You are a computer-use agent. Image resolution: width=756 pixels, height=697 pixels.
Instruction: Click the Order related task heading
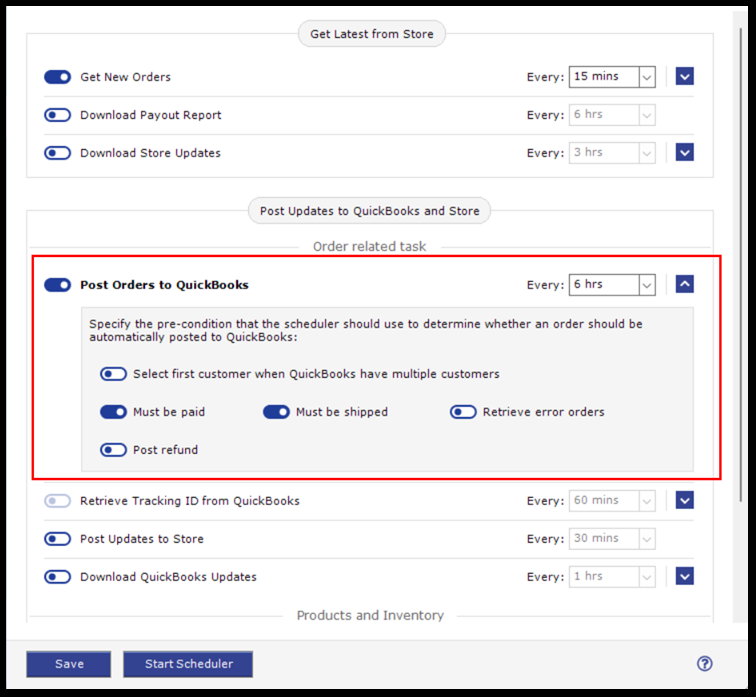tap(369, 246)
